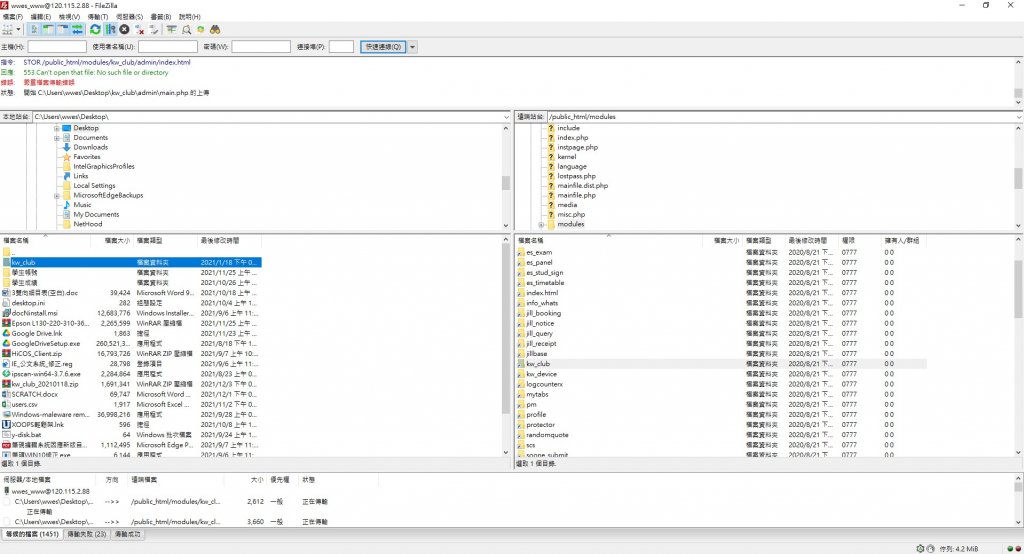
Task: Select kernel in the remote tree
Action: tap(567, 157)
